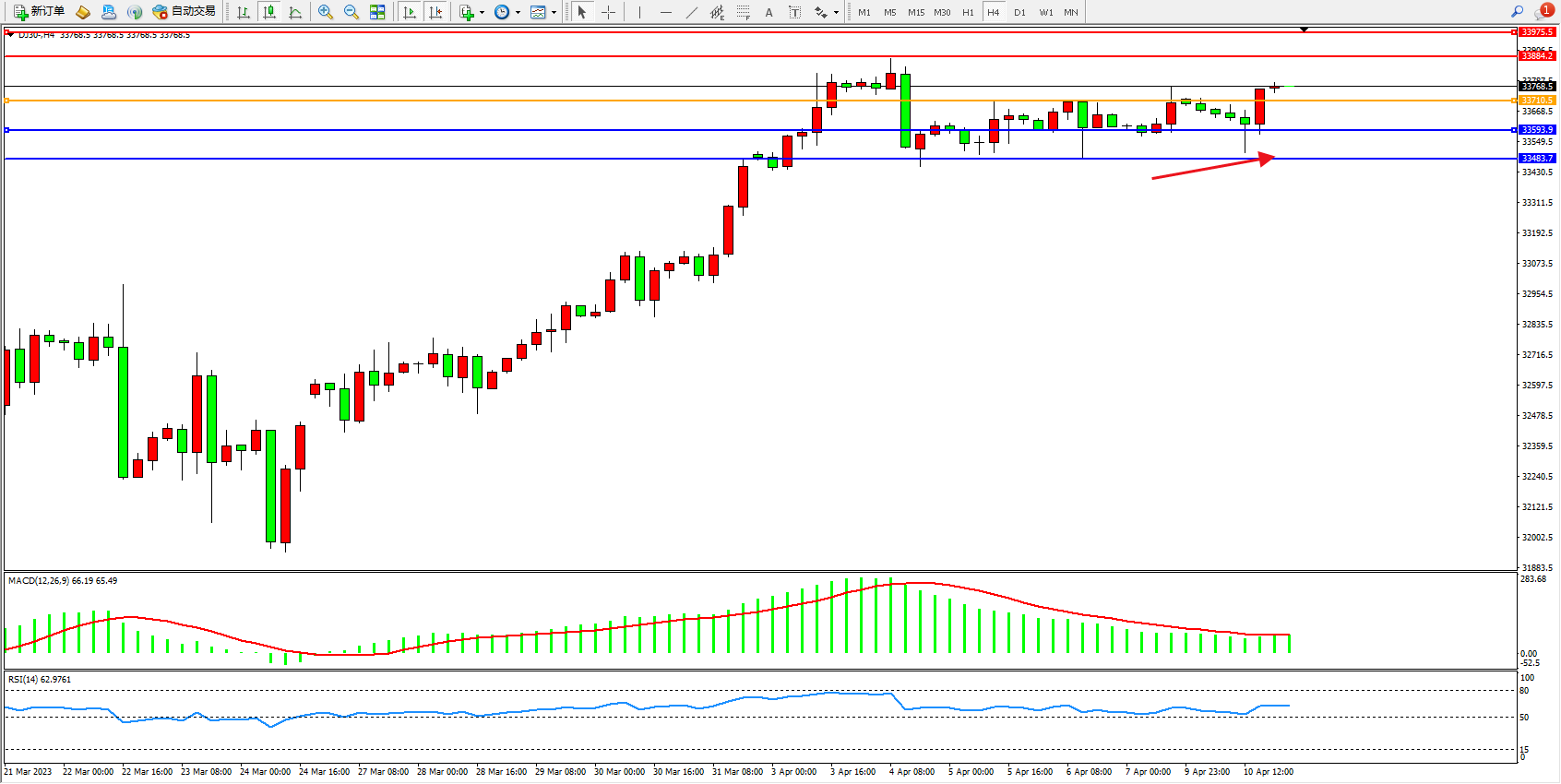Viewport: 1561px width, 784px height.
Task: Zoom out of the chart
Action: 351,12
